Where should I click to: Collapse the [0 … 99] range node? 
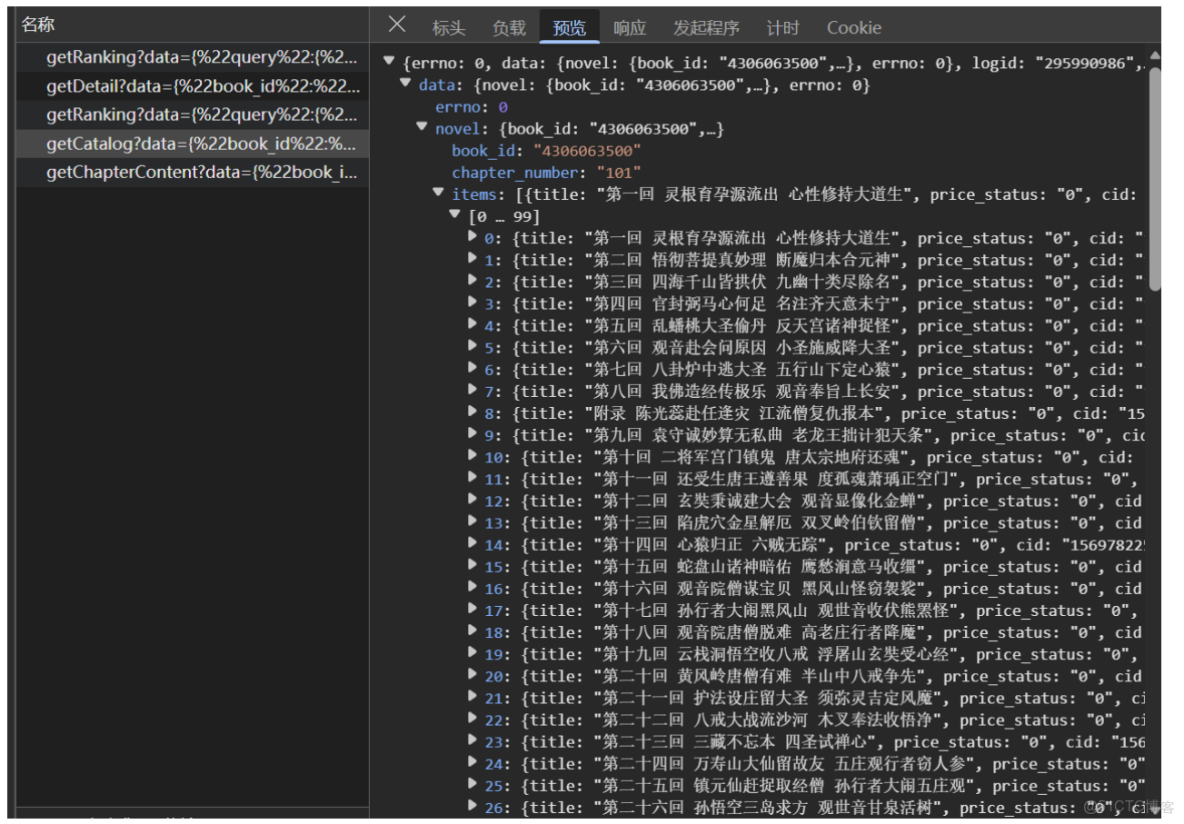(x=455, y=215)
